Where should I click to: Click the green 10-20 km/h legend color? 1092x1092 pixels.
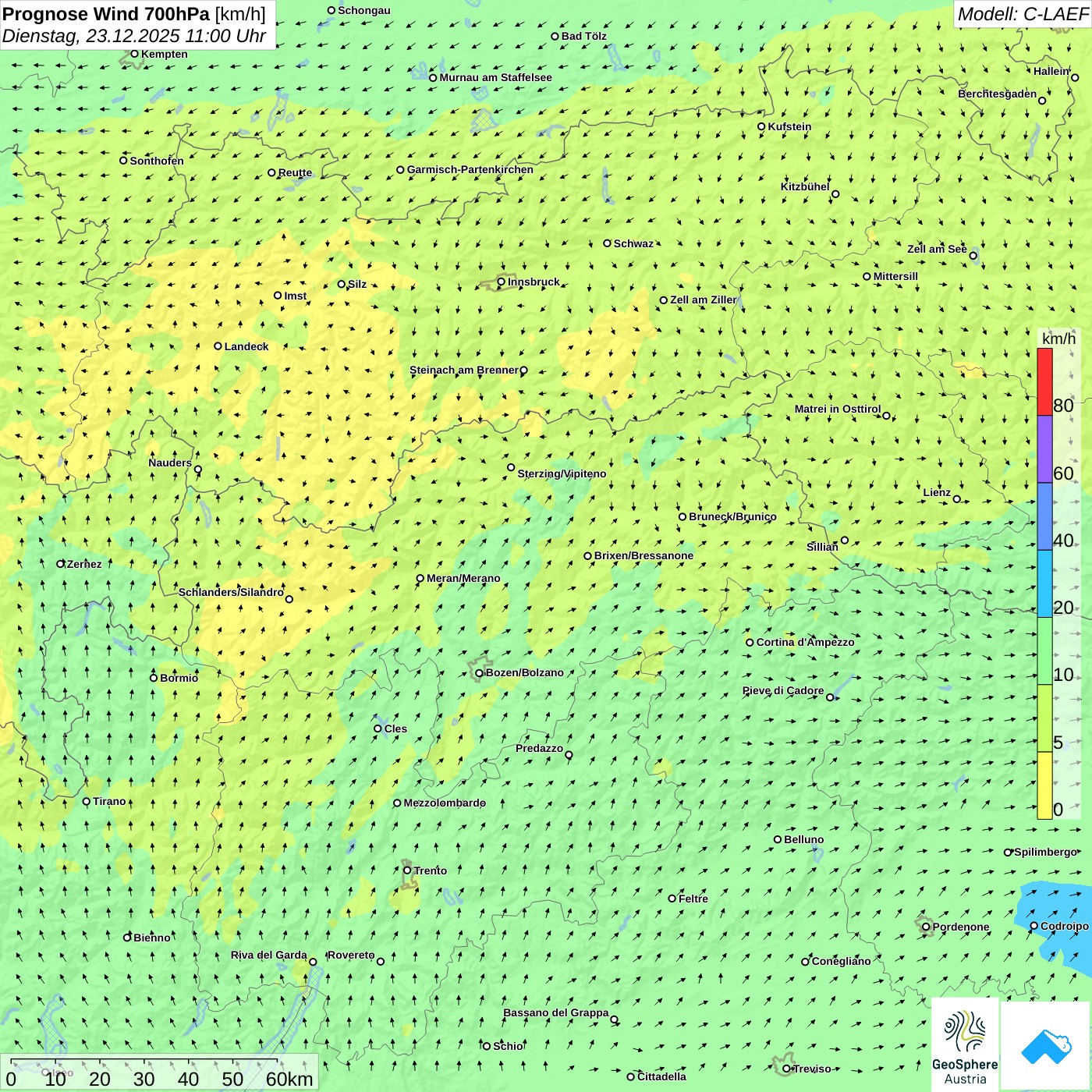click(x=1044, y=651)
